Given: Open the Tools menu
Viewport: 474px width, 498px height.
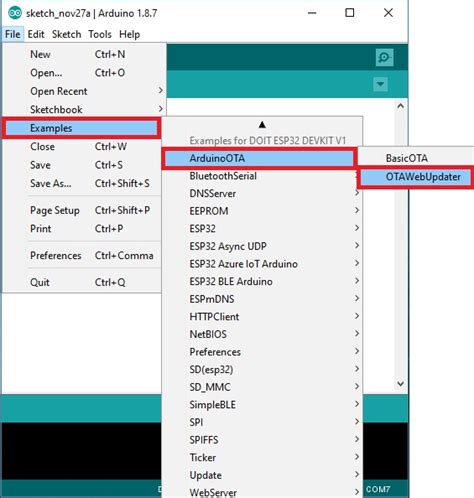Looking at the screenshot, I should coord(100,34).
